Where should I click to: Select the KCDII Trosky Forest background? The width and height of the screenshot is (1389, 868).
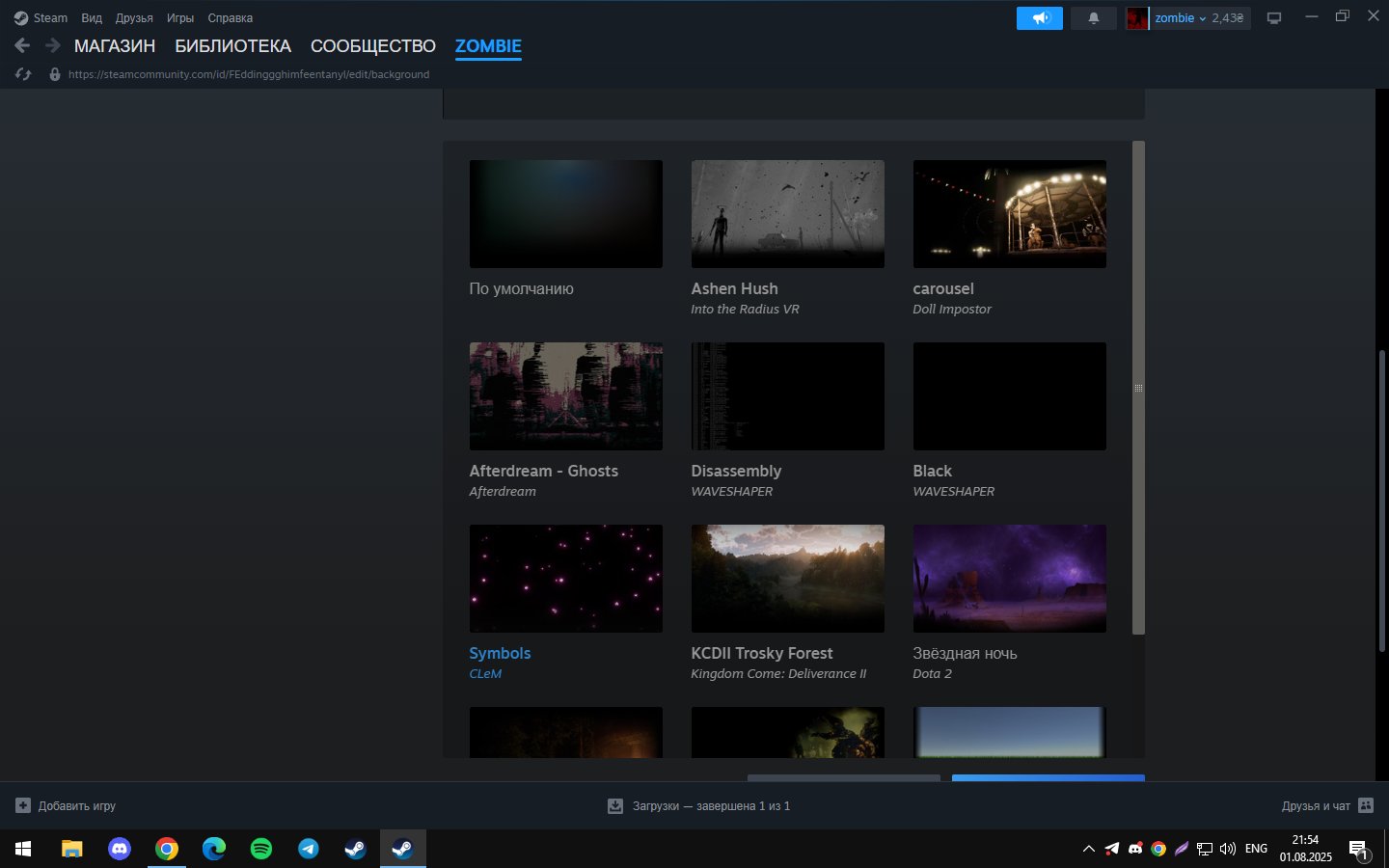tap(787, 579)
